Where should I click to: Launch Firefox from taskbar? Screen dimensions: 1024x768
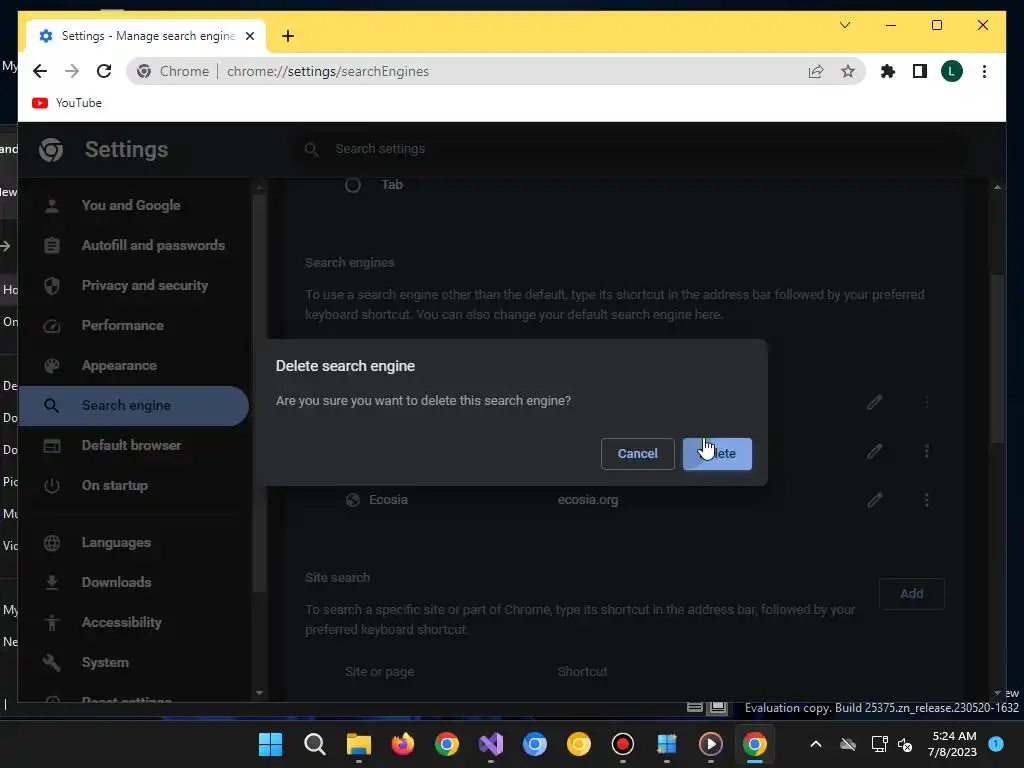tap(402, 744)
